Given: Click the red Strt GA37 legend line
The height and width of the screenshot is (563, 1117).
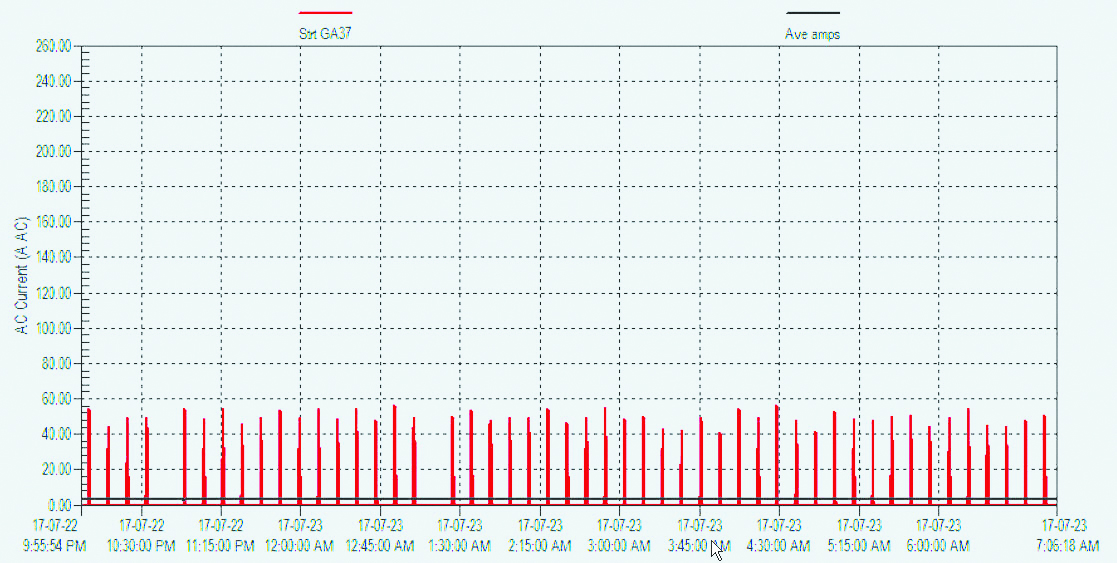Looking at the screenshot, I should pyautogui.click(x=326, y=12).
